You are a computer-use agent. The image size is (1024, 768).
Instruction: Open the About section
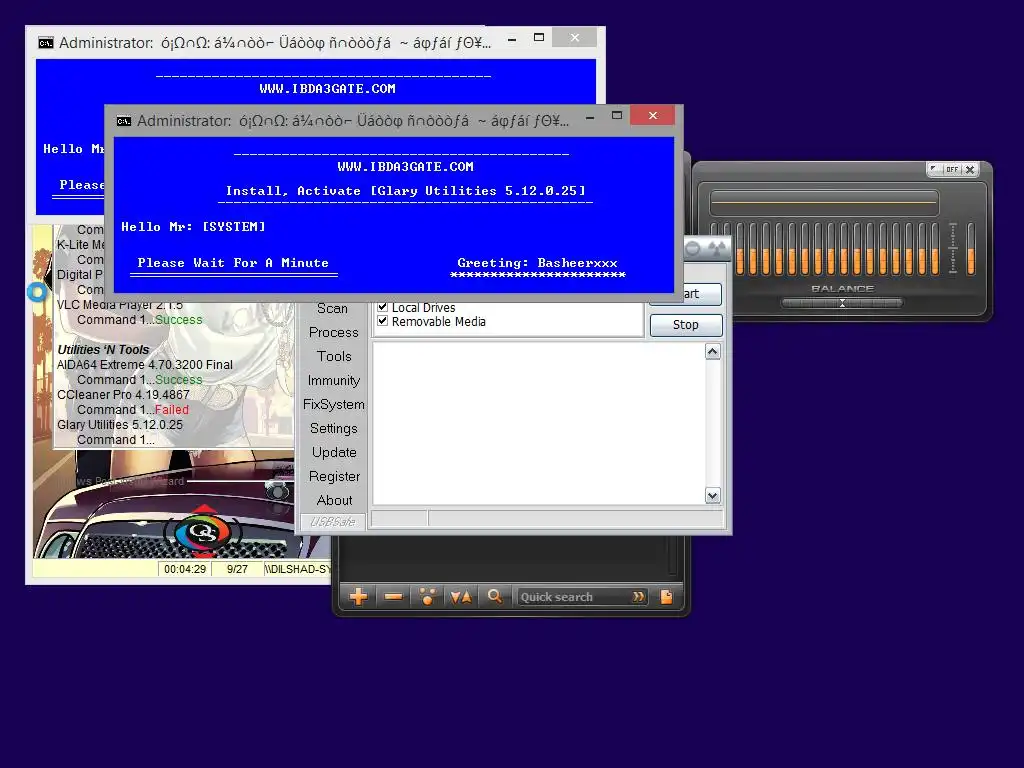tap(334, 500)
